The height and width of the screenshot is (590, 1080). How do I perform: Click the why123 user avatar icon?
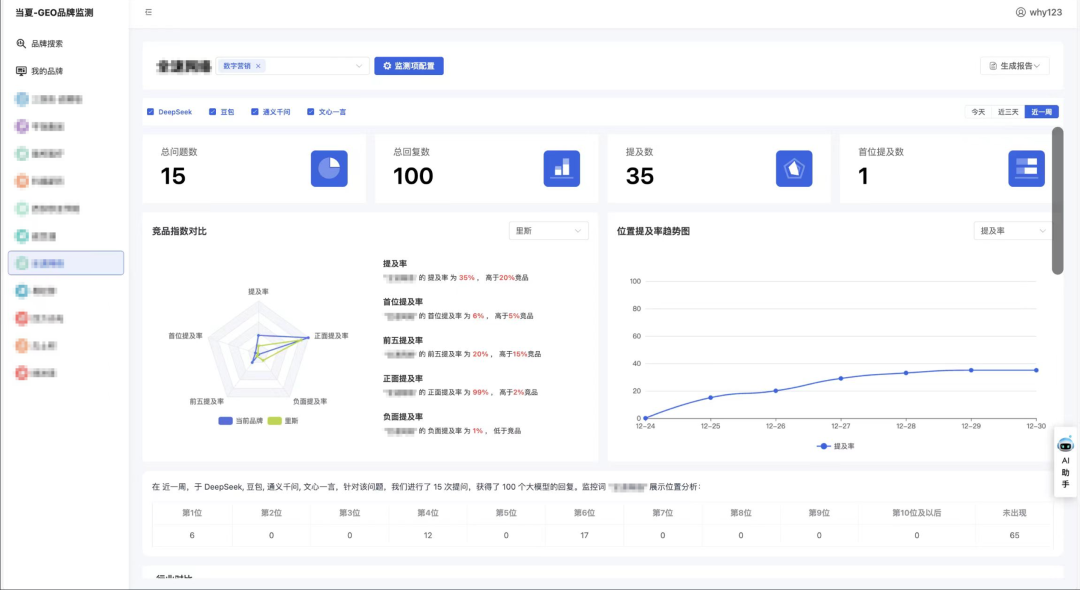pos(1020,12)
